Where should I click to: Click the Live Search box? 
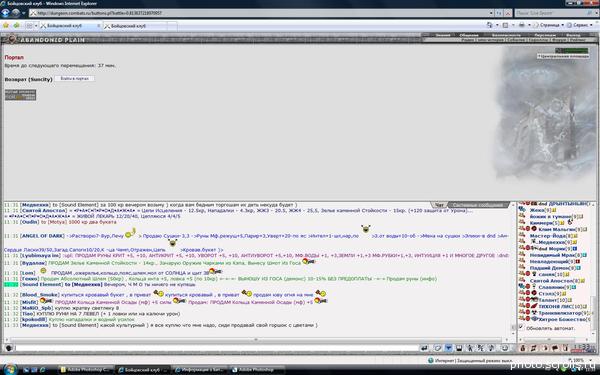click(551, 13)
